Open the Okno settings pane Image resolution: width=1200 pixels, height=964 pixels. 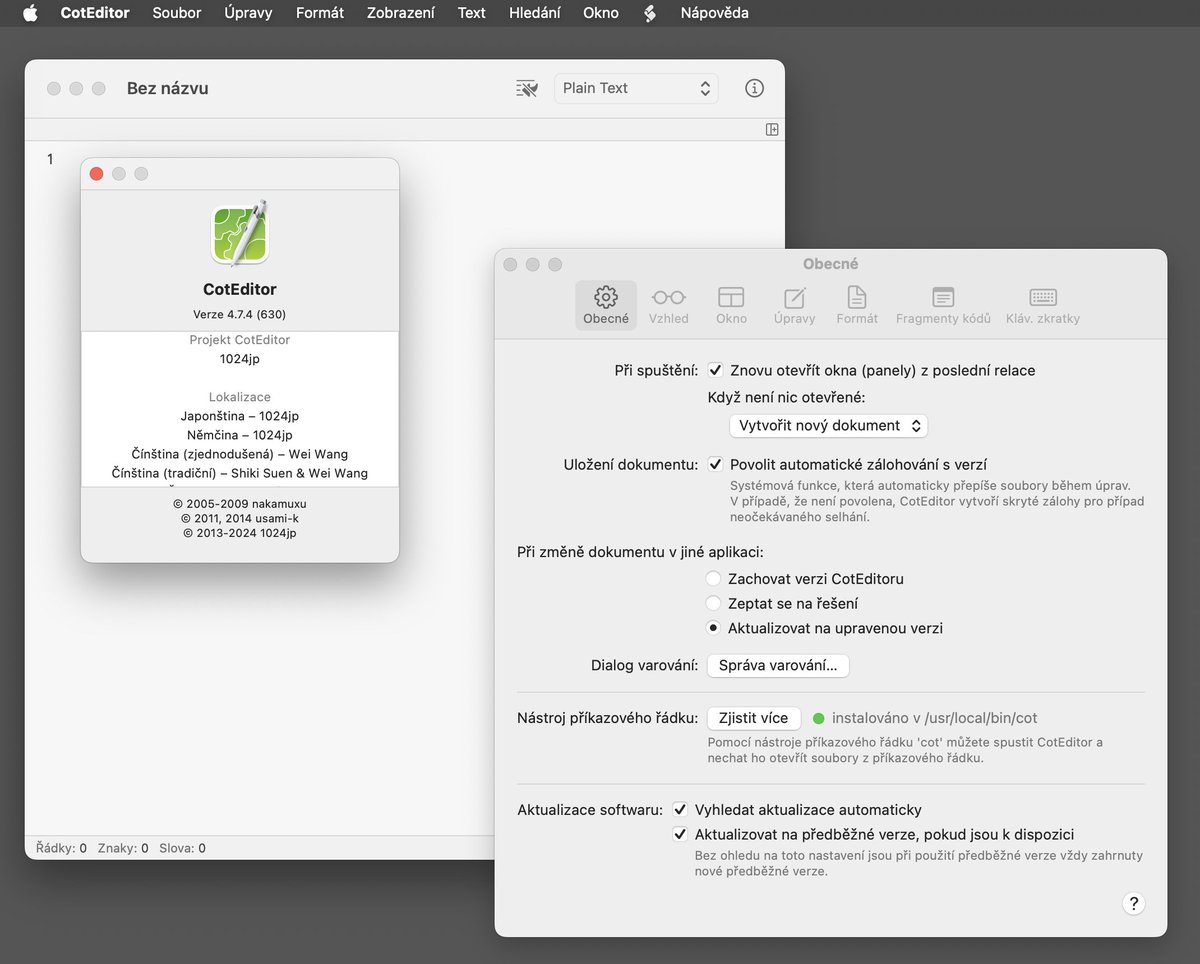(731, 305)
